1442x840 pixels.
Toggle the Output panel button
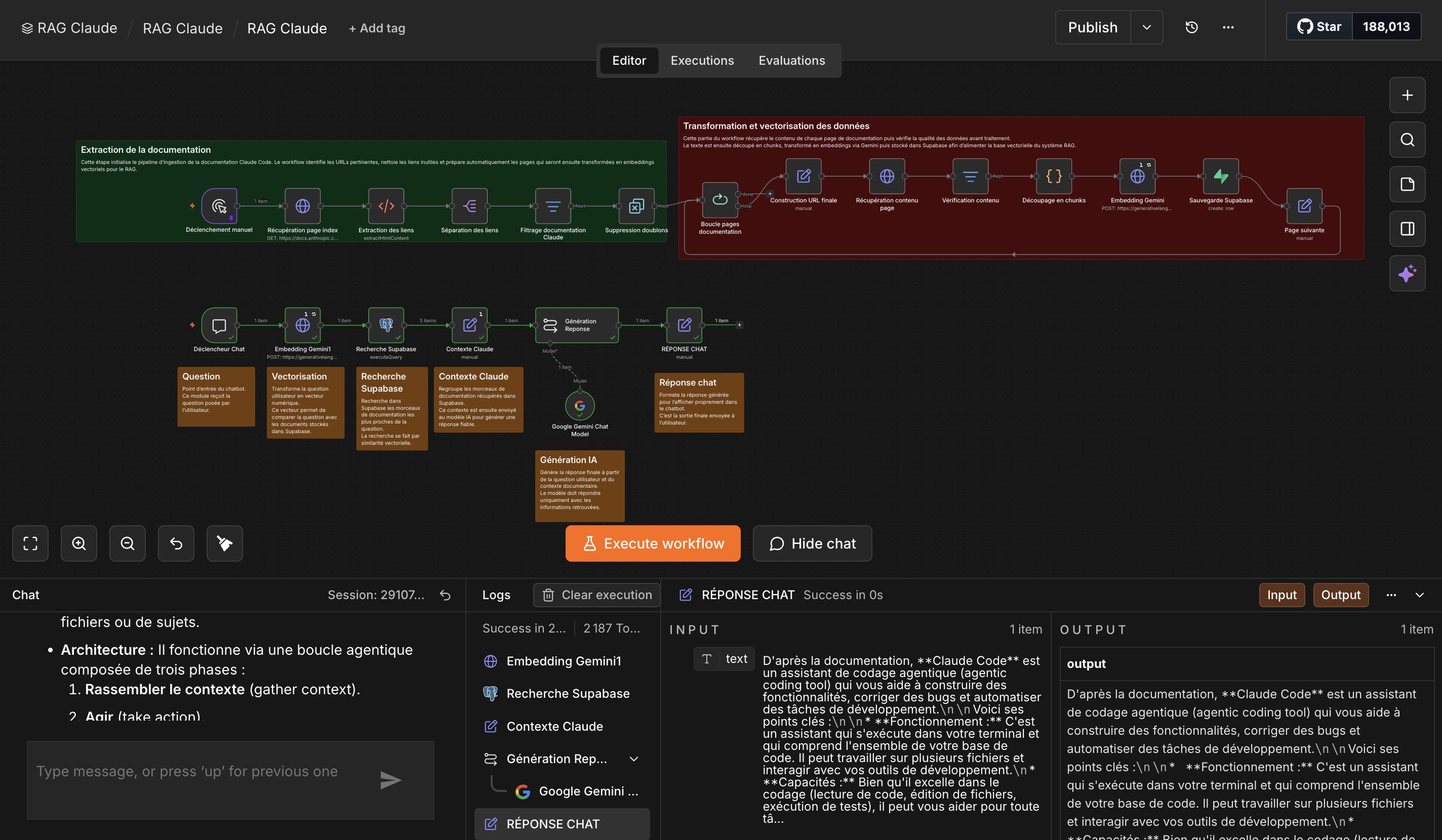[x=1341, y=595]
